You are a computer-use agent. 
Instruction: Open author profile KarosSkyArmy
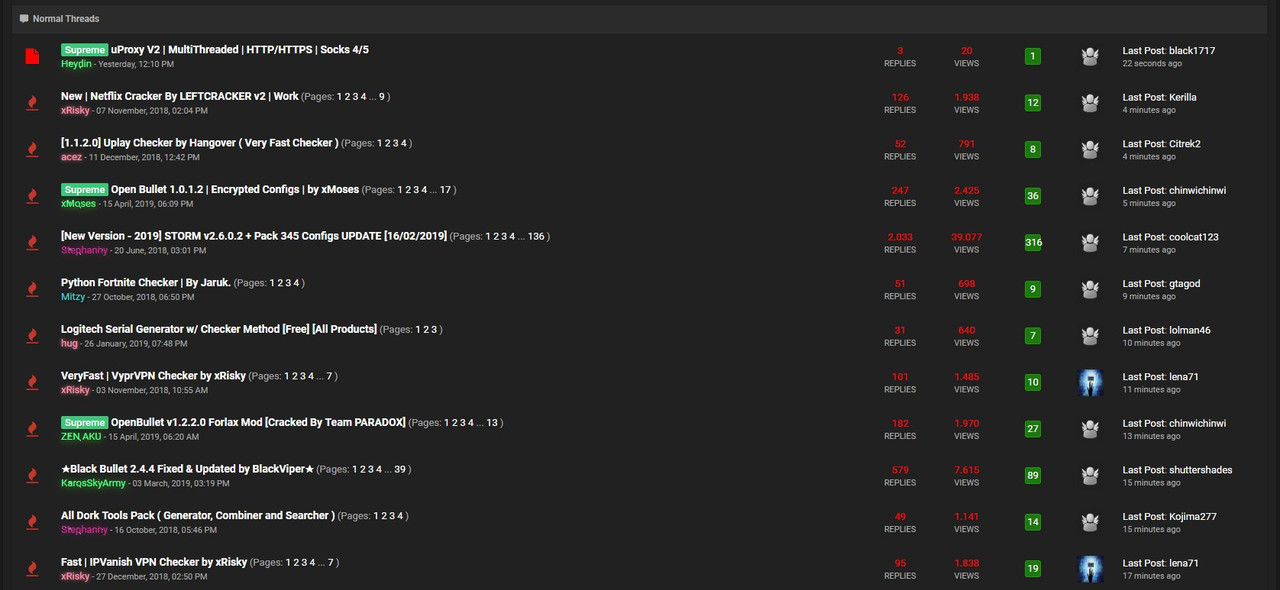(93, 483)
